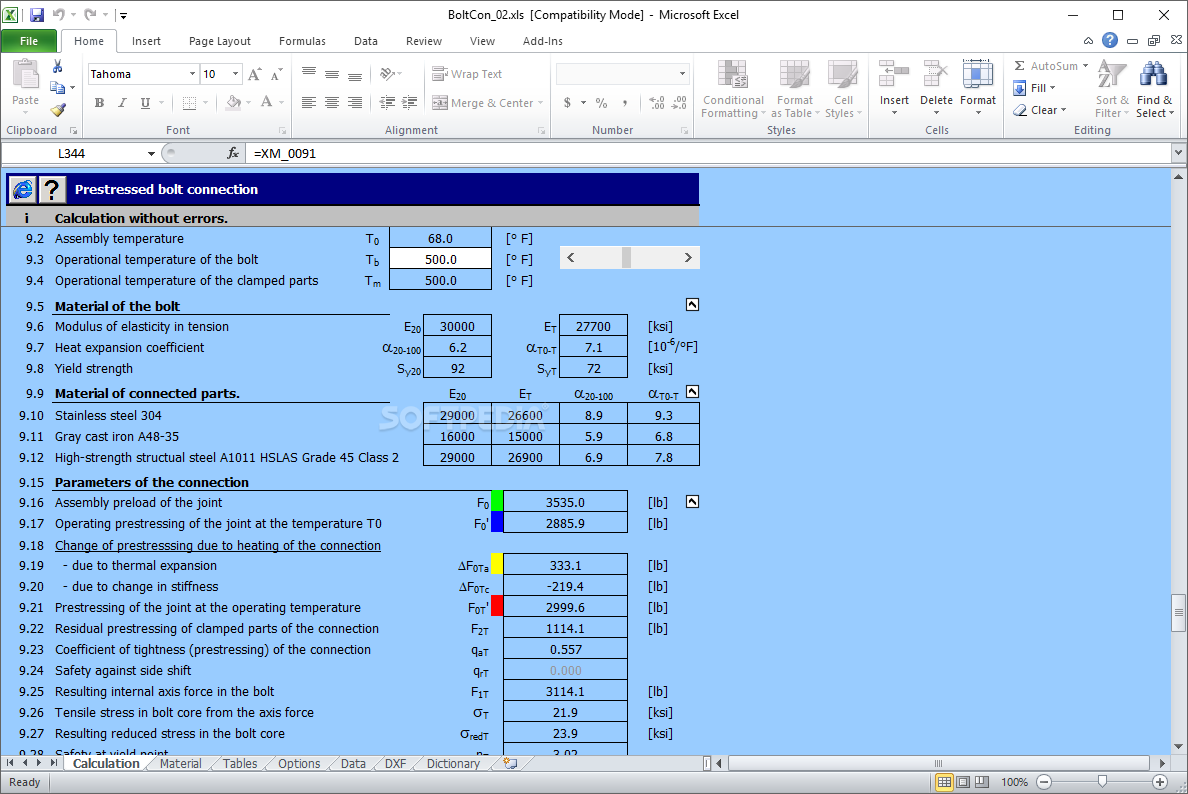1188x794 pixels.
Task: Click the Fill Color paint bucket
Action: point(233,102)
